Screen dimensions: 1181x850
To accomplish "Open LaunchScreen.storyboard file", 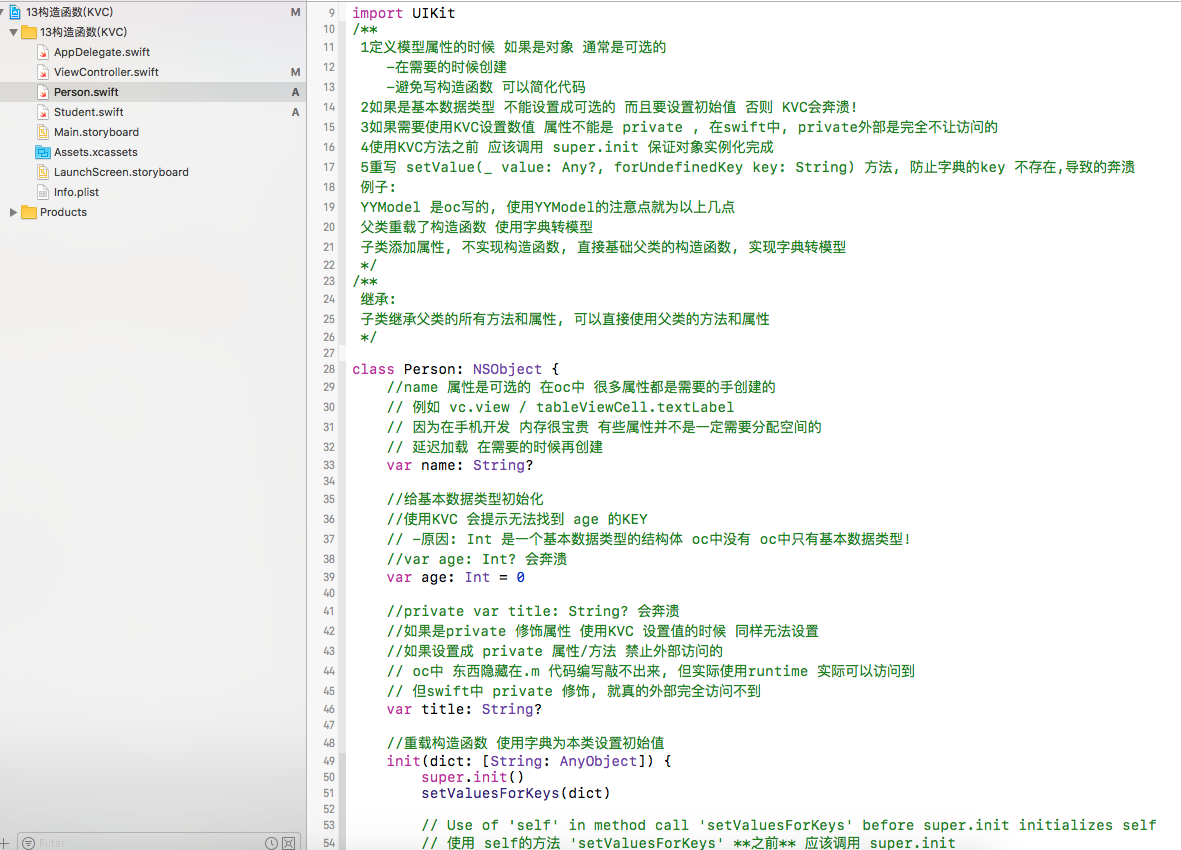I will [x=121, y=172].
